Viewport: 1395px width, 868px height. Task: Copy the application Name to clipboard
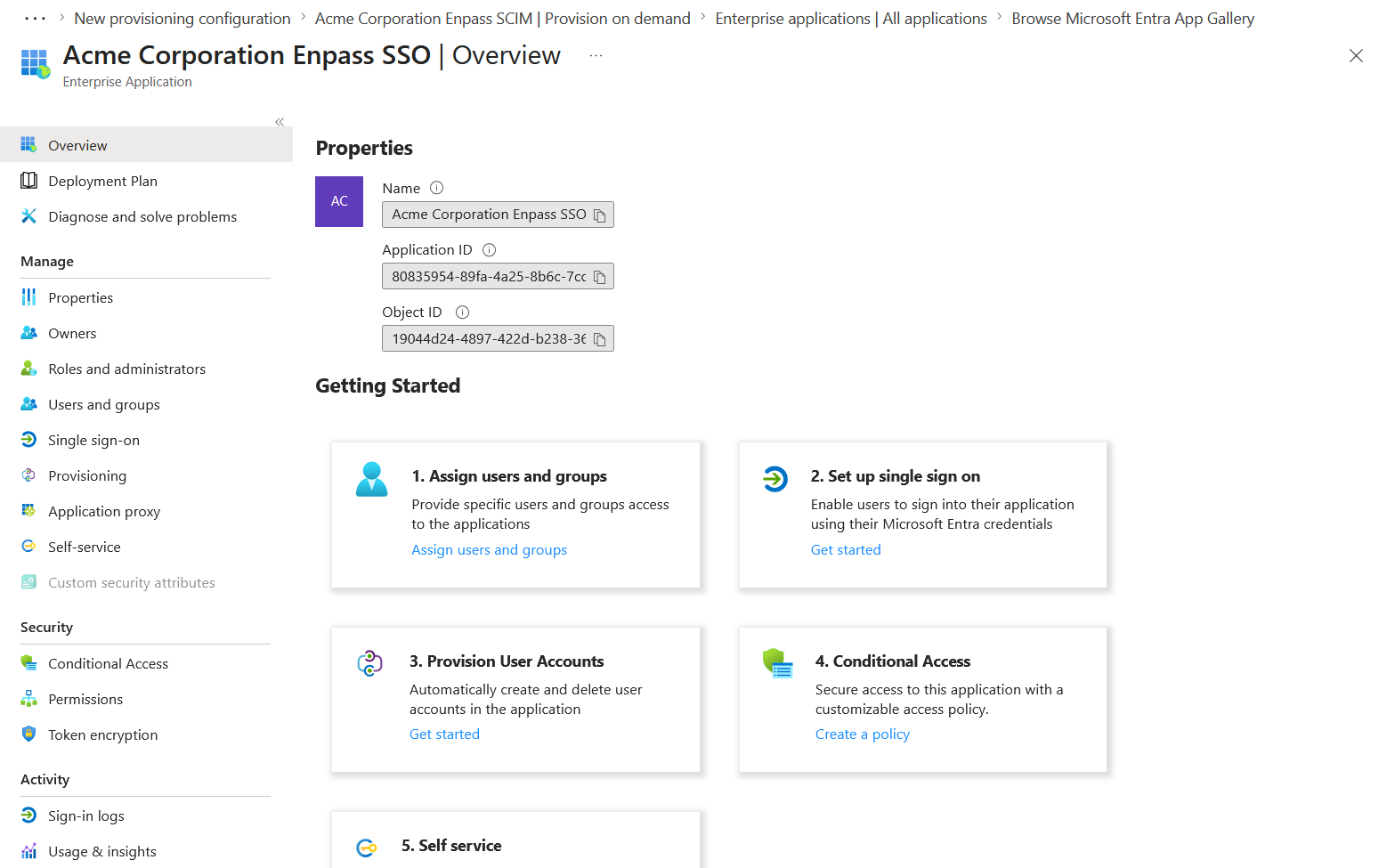click(600, 215)
